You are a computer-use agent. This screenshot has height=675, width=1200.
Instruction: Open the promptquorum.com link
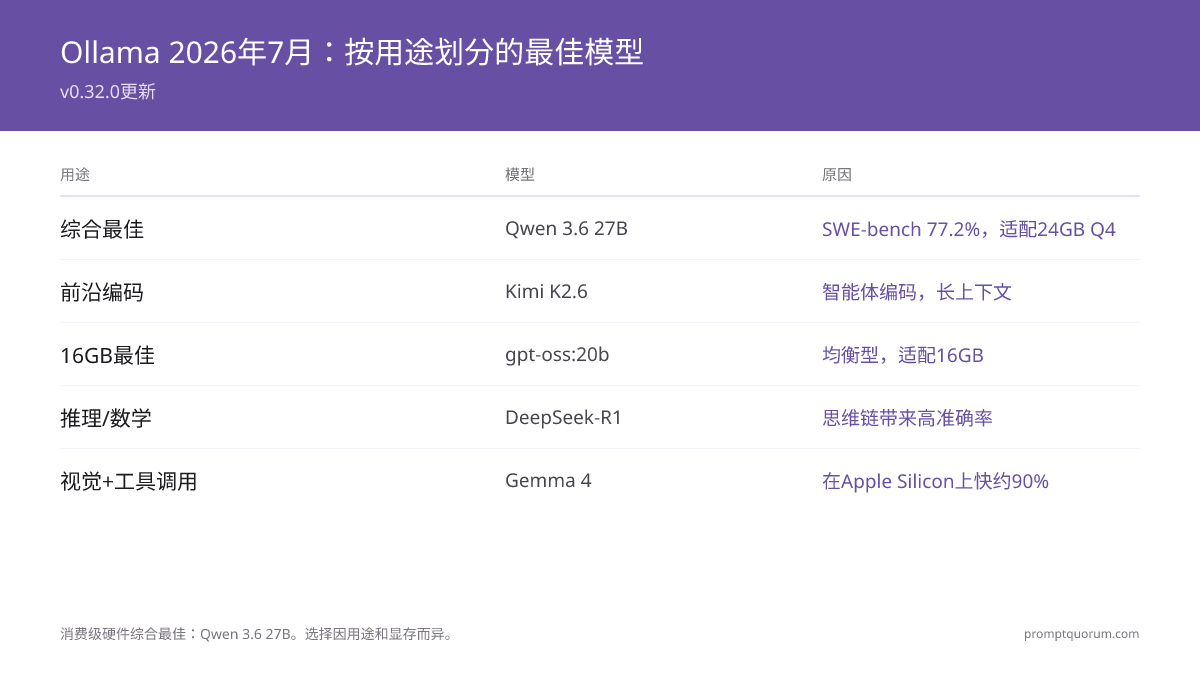pyautogui.click(x=1081, y=634)
